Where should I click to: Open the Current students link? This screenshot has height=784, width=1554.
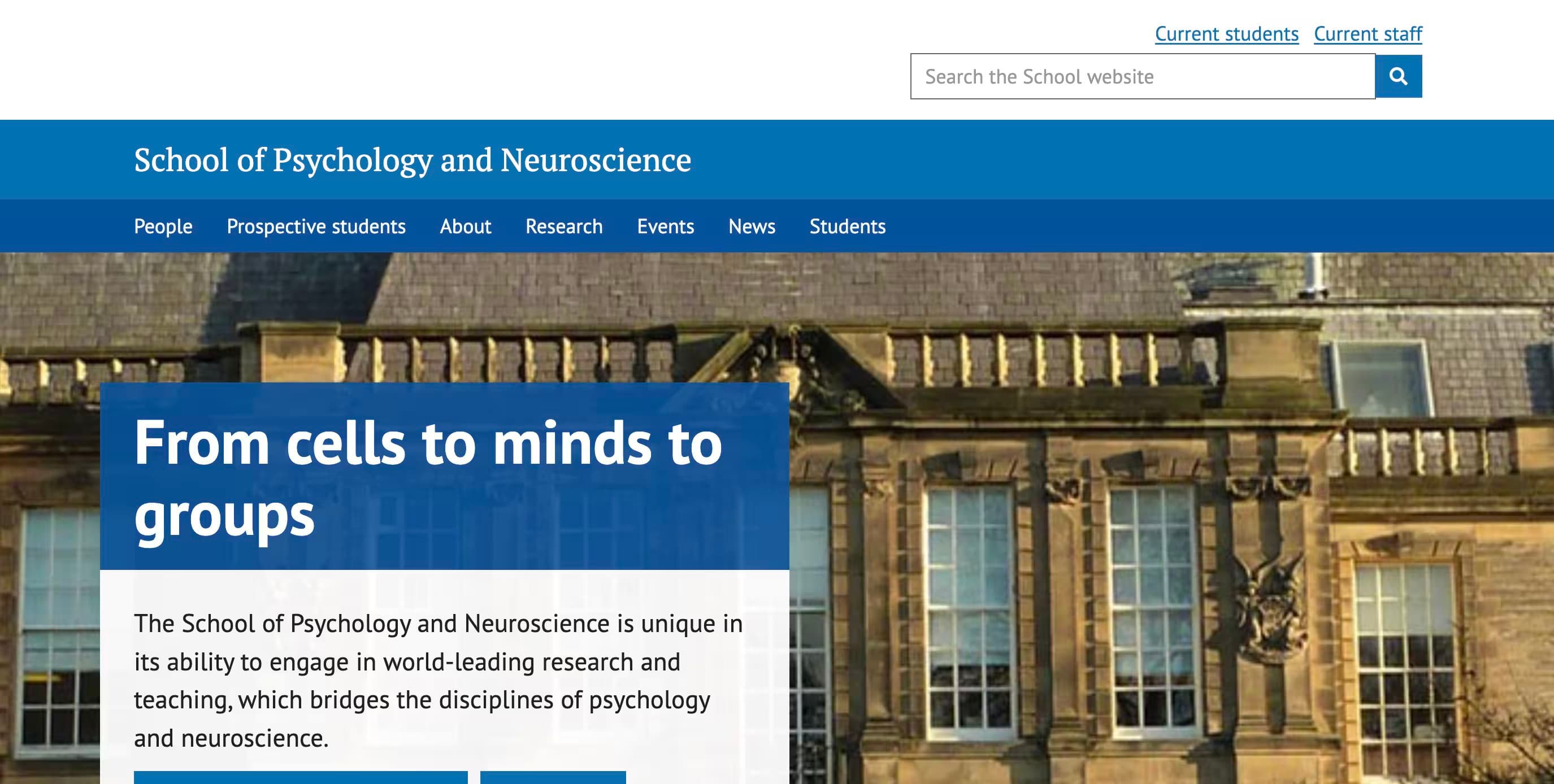[x=1226, y=34]
